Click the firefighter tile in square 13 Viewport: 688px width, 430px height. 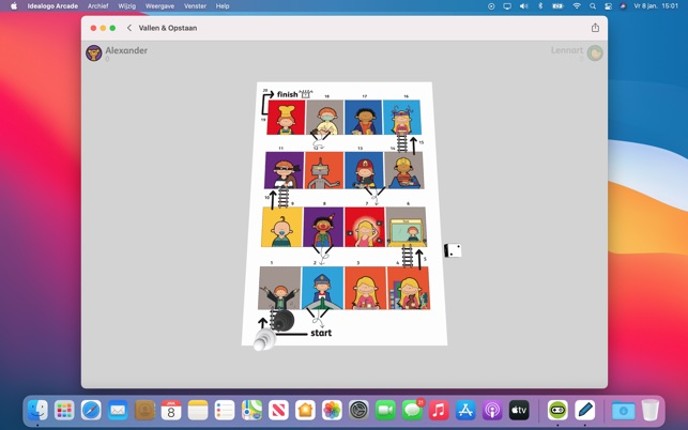364,171
